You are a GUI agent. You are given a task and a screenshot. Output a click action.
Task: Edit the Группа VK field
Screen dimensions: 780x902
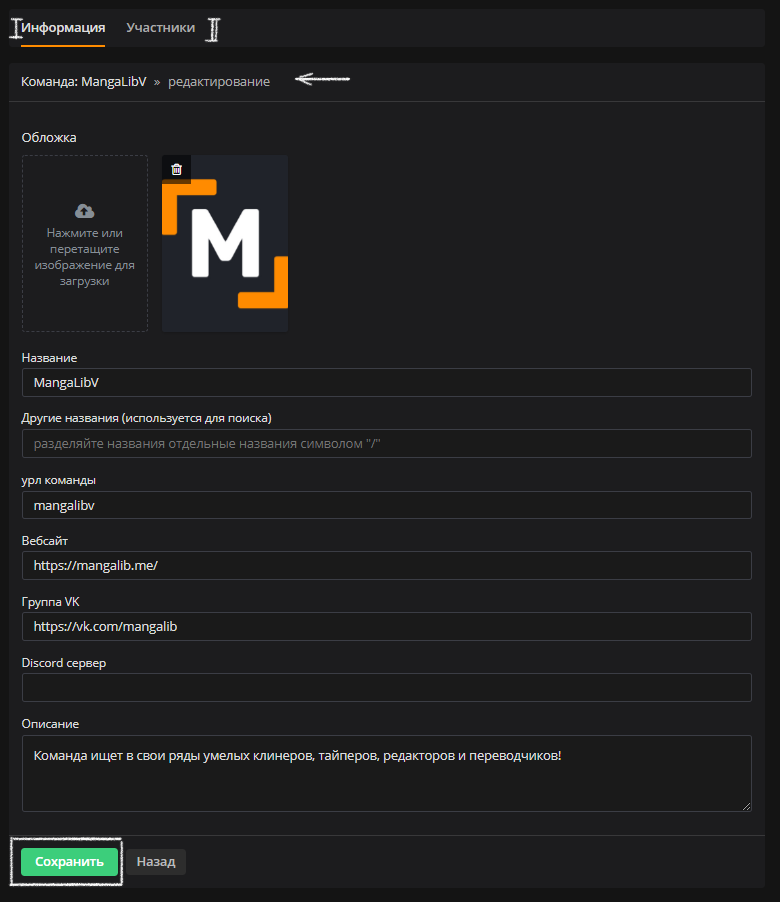click(387, 626)
